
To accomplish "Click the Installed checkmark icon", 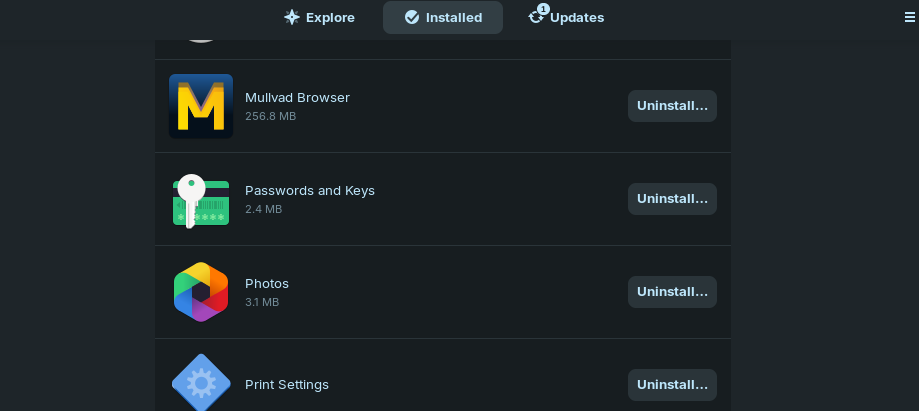I will [x=412, y=18].
